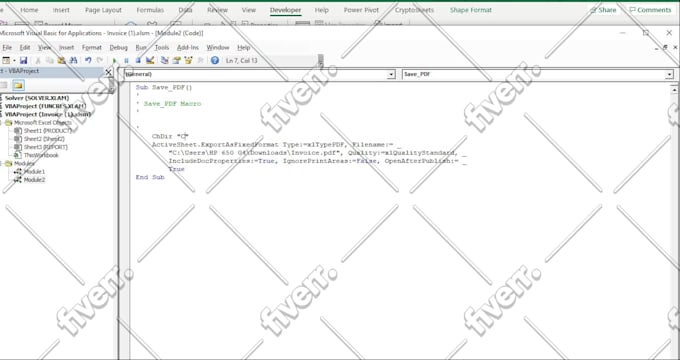Select Sheet2 object in tree

pos(44,139)
